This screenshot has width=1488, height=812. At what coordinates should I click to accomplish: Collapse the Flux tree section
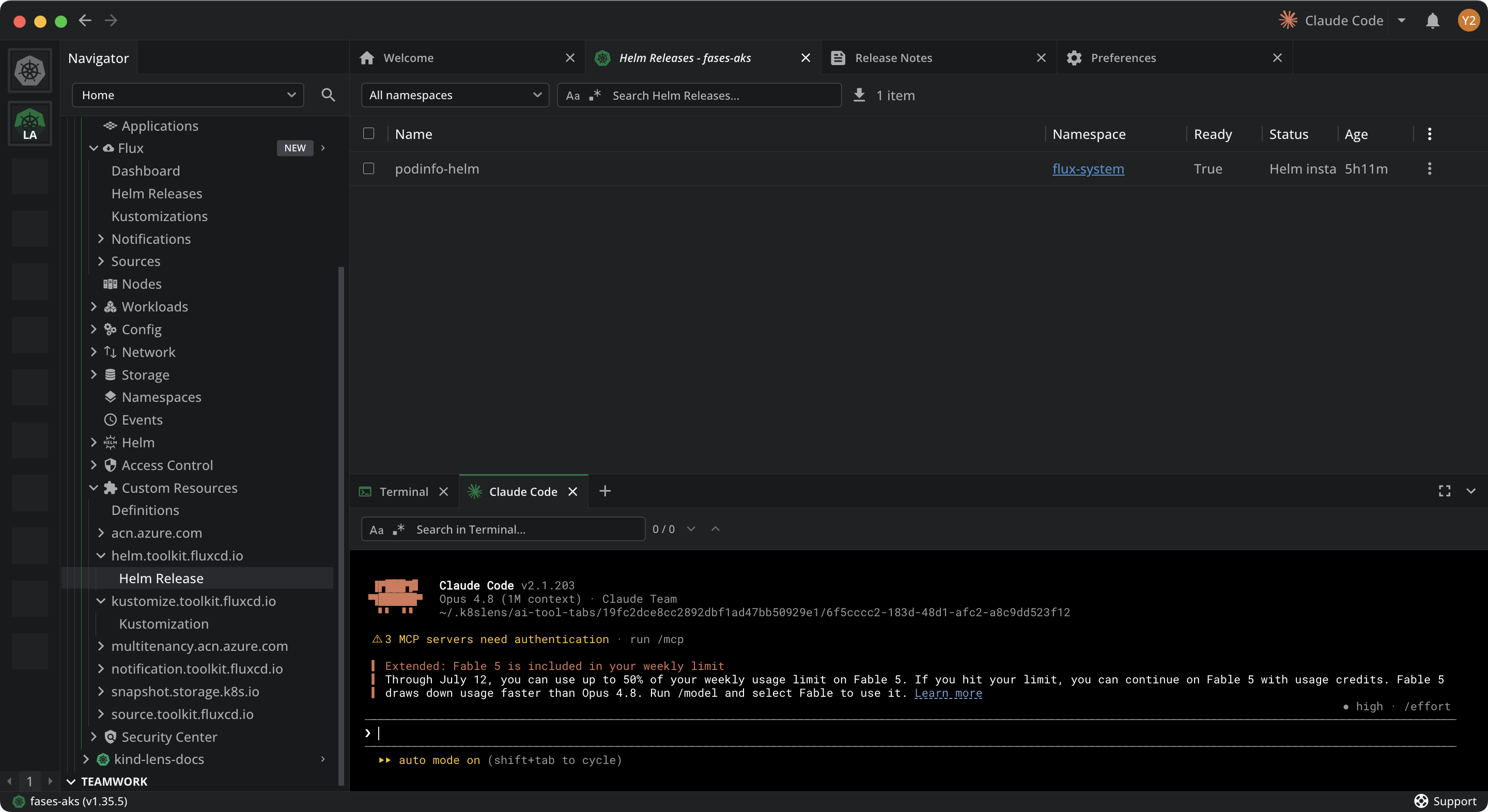pos(94,148)
